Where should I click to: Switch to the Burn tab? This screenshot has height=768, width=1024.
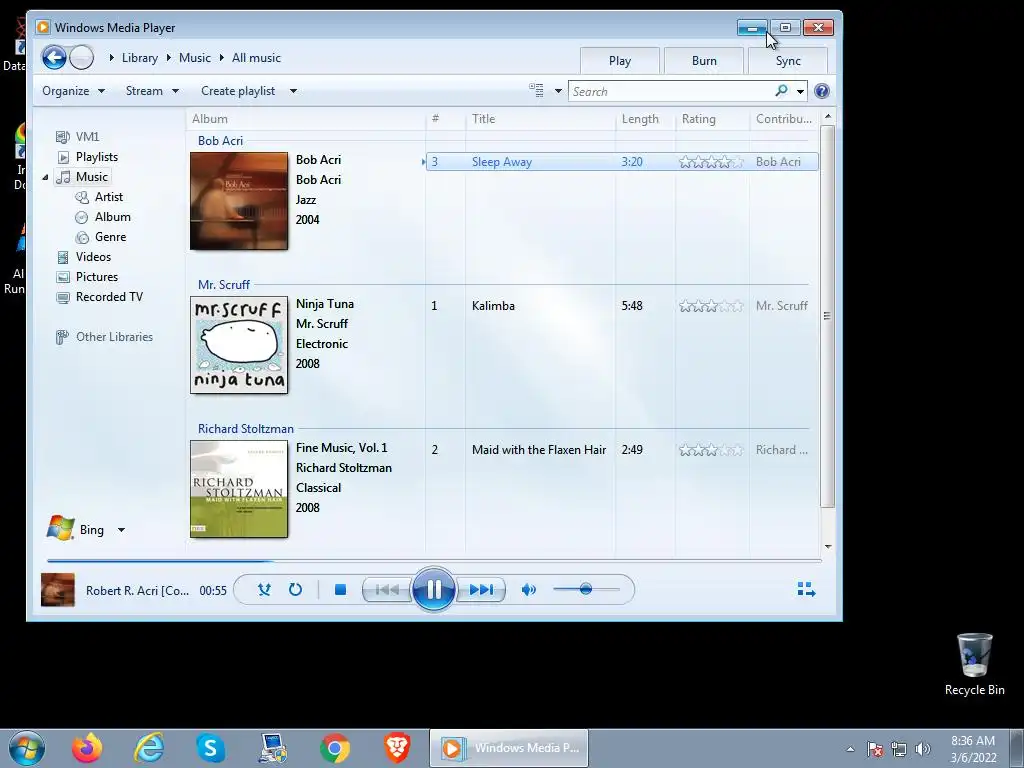click(x=704, y=61)
